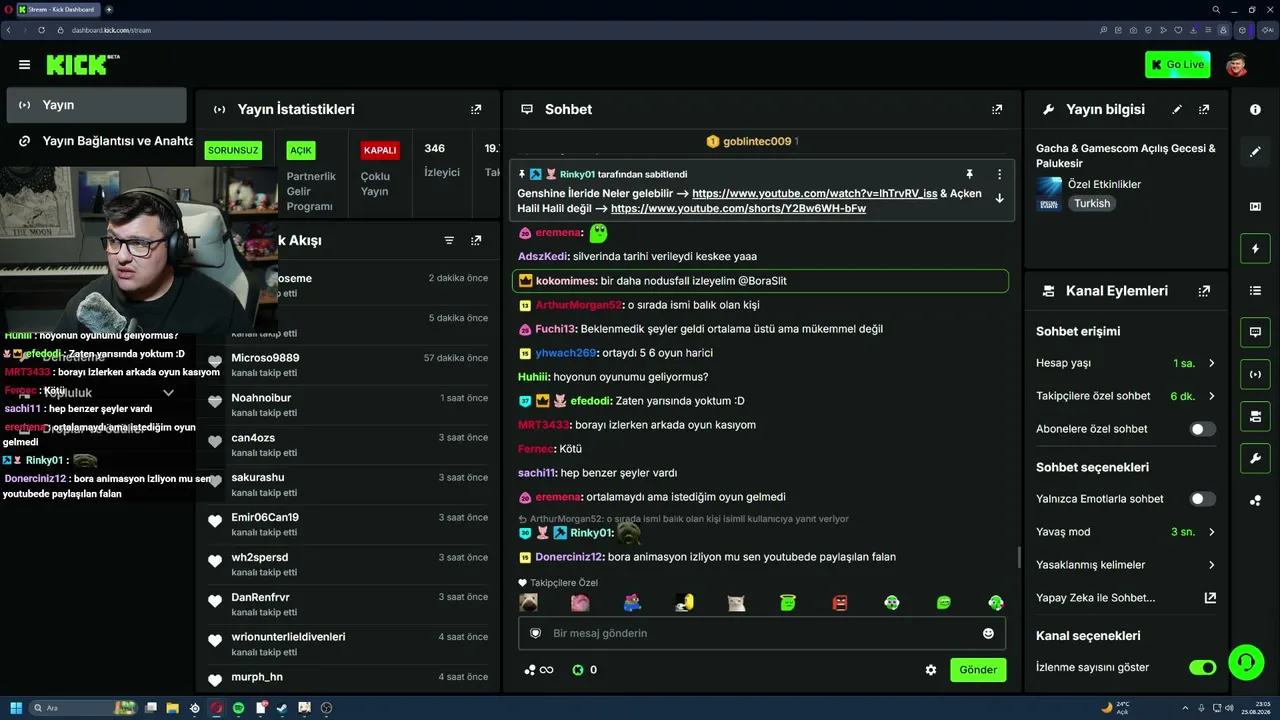1280x720 pixels.
Task: Click the KAPALI status badge
Action: (380, 150)
